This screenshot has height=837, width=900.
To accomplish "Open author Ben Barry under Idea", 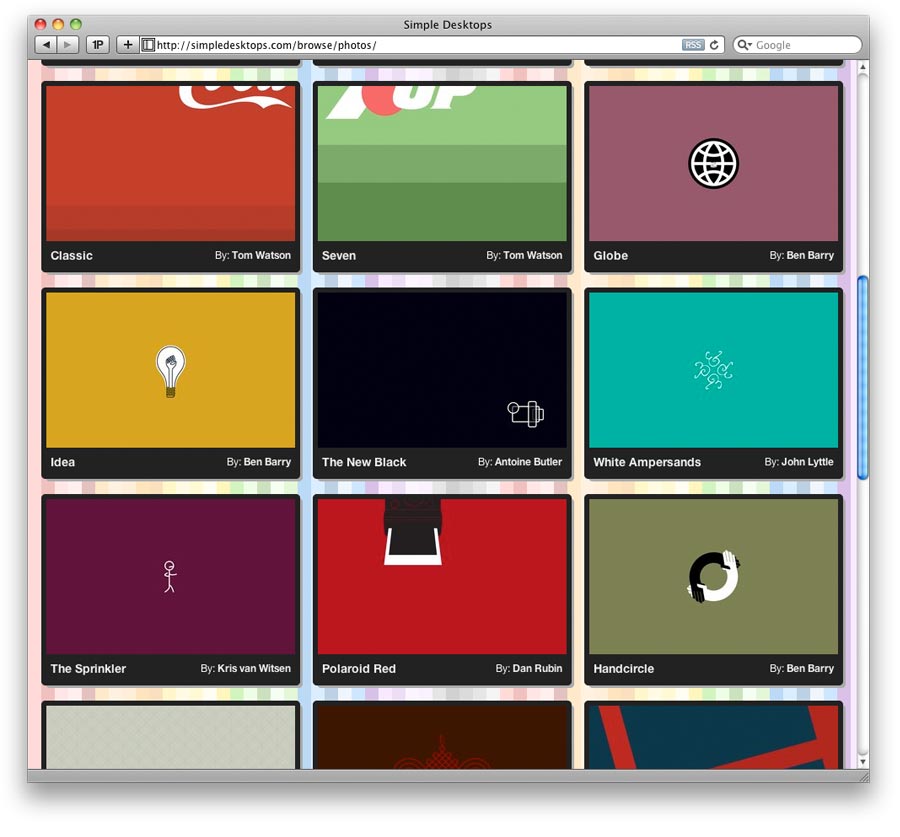I will [x=267, y=462].
